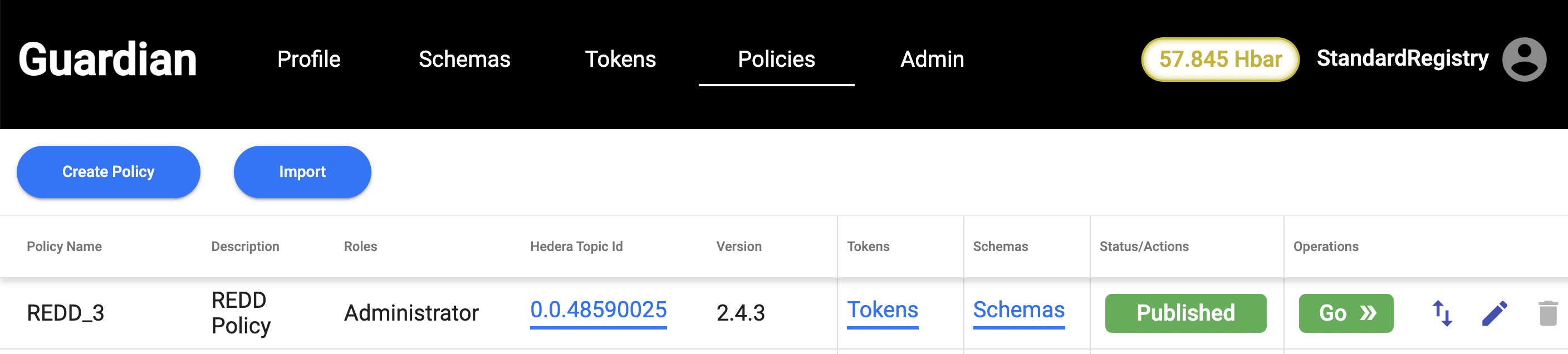Click the Guardian logo title
1568x354 pixels.
point(107,59)
